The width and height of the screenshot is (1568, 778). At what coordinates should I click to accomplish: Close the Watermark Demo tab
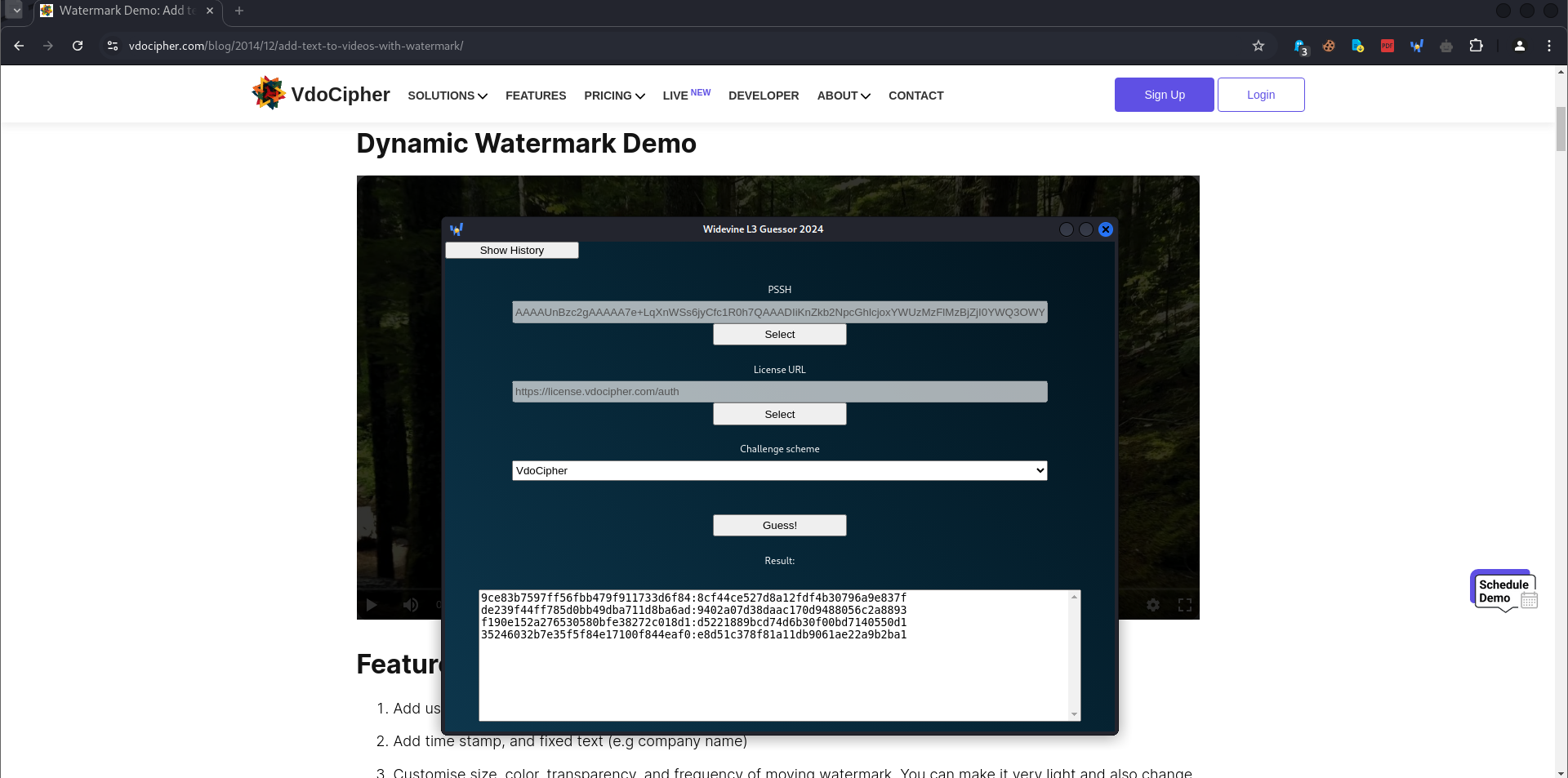(210, 11)
